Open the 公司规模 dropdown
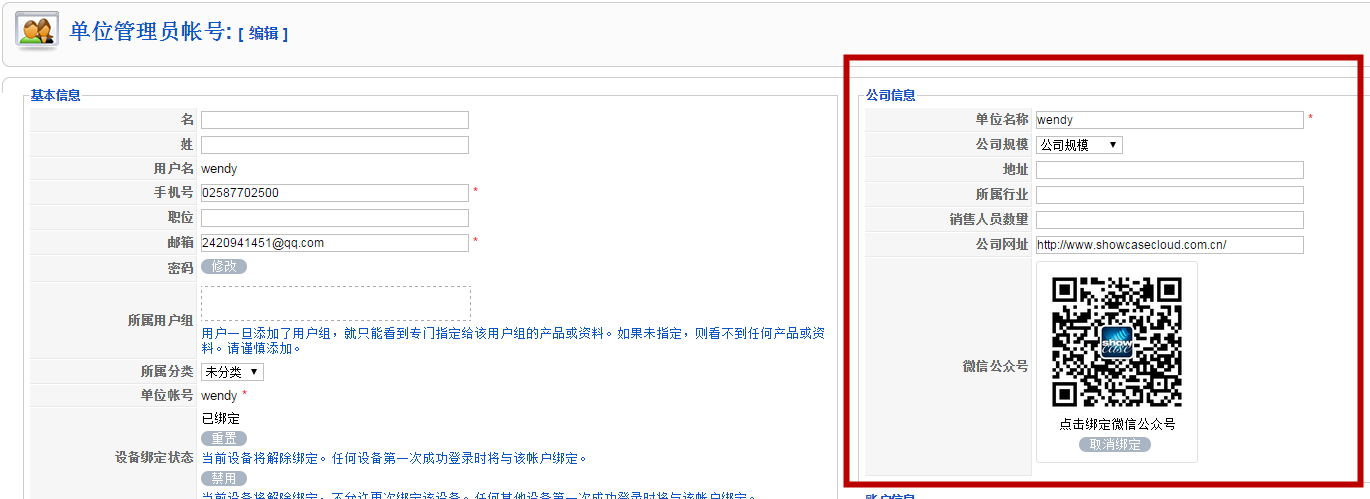This screenshot has height=499, width=1370. pyautogui.click(x=1079, y=145)
